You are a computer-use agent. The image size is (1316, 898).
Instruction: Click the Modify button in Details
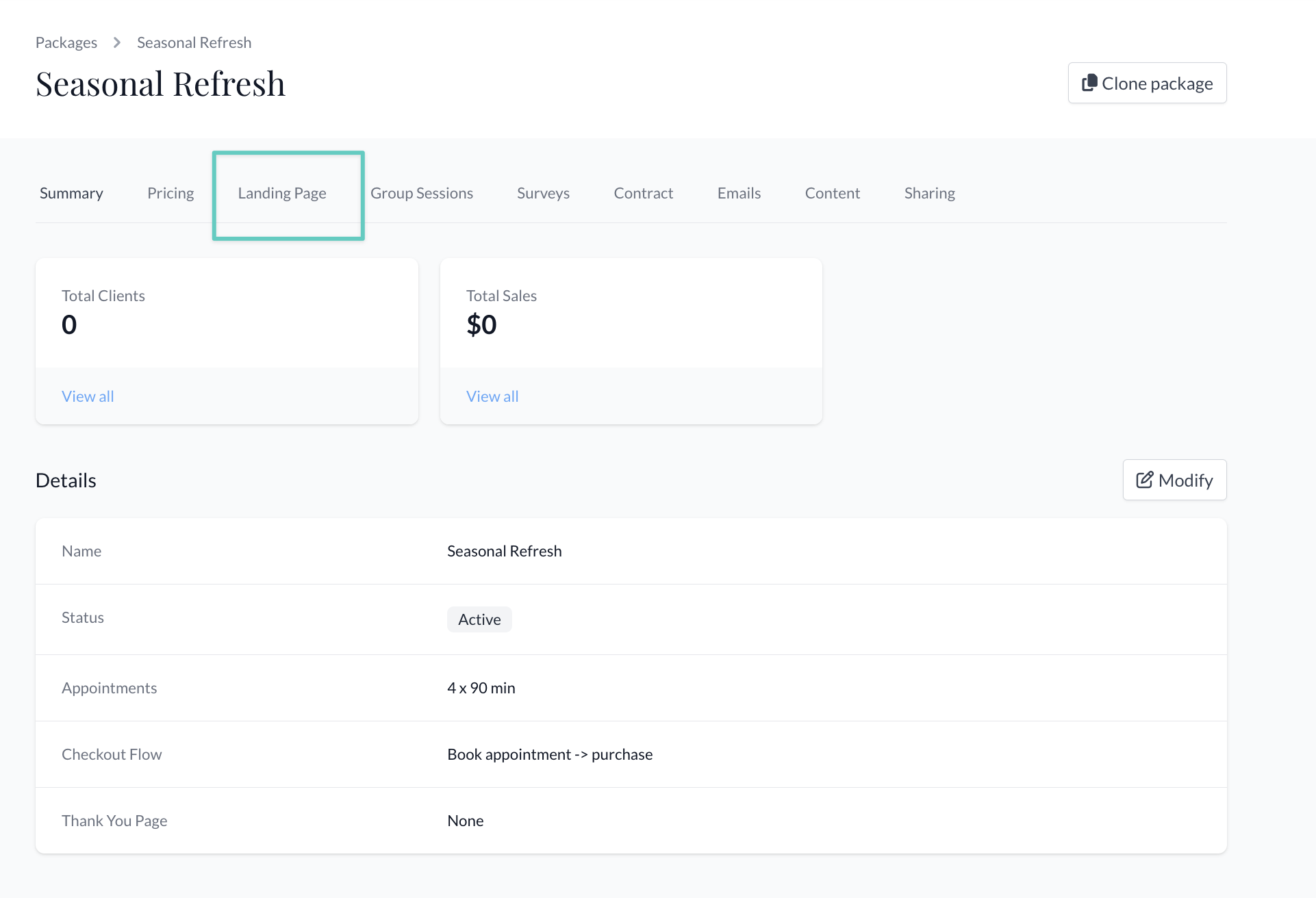(1174, 479)
